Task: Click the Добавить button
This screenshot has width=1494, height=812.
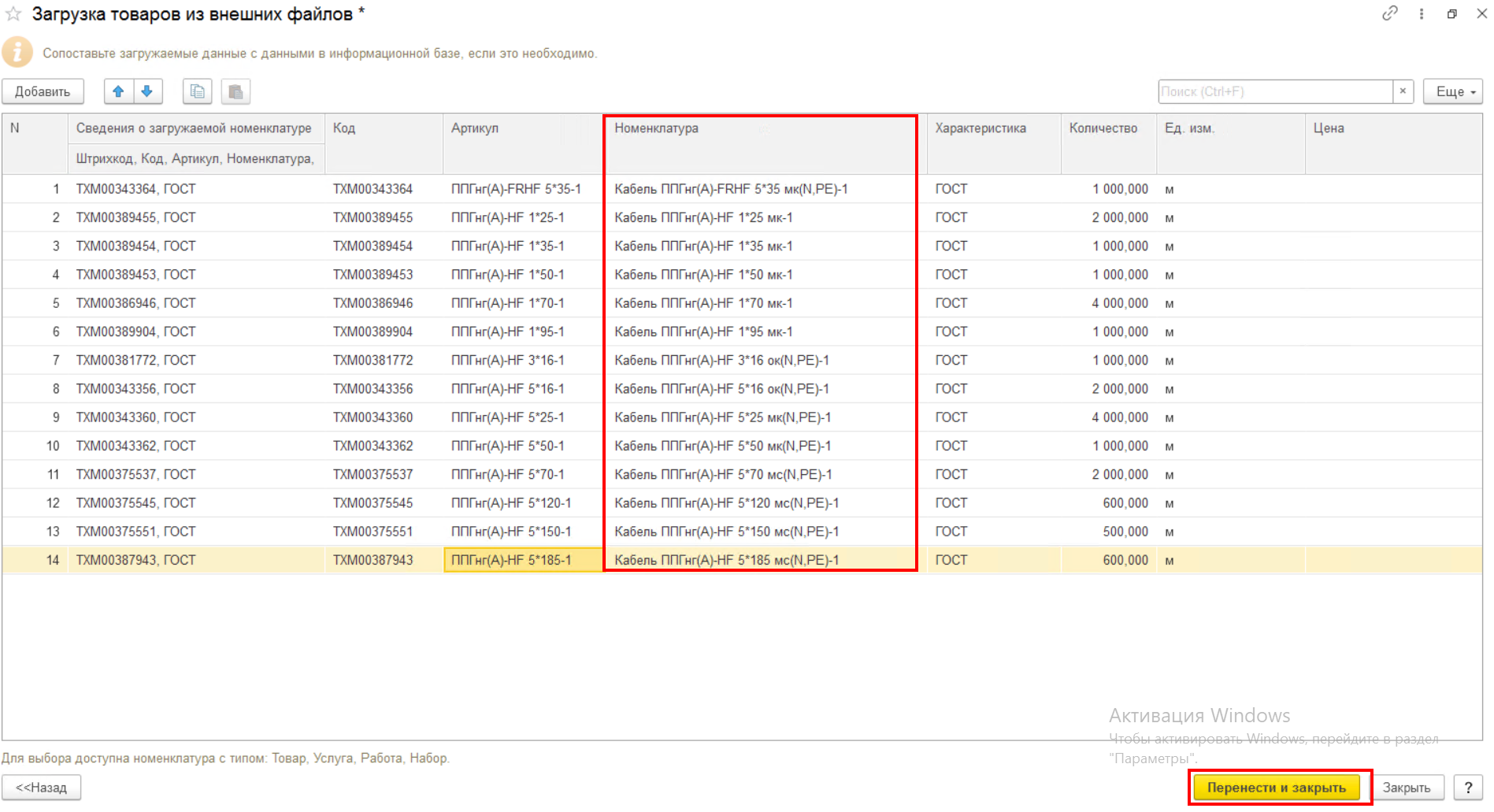Action: coord(43,91)
